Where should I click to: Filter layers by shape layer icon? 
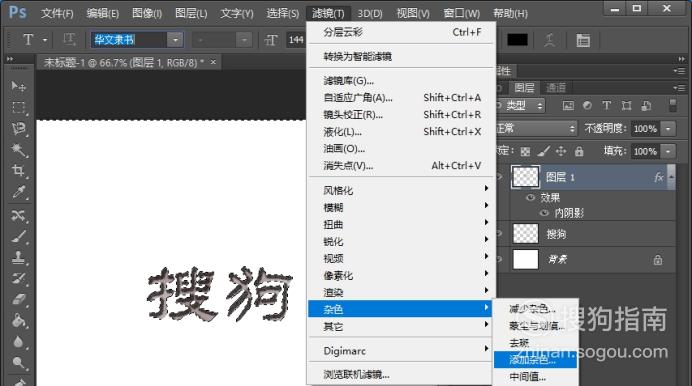(x=626, y=105)
